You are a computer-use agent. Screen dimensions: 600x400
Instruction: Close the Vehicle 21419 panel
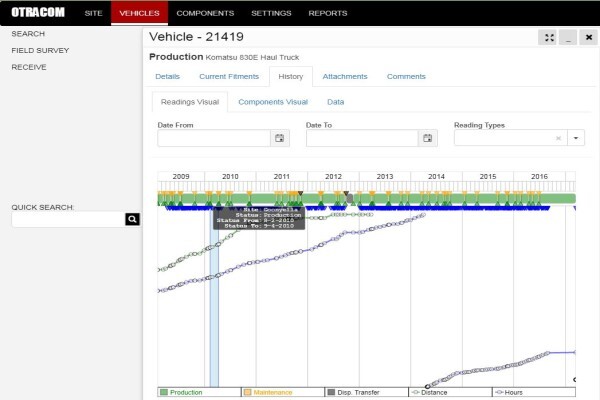coord(589,38)
